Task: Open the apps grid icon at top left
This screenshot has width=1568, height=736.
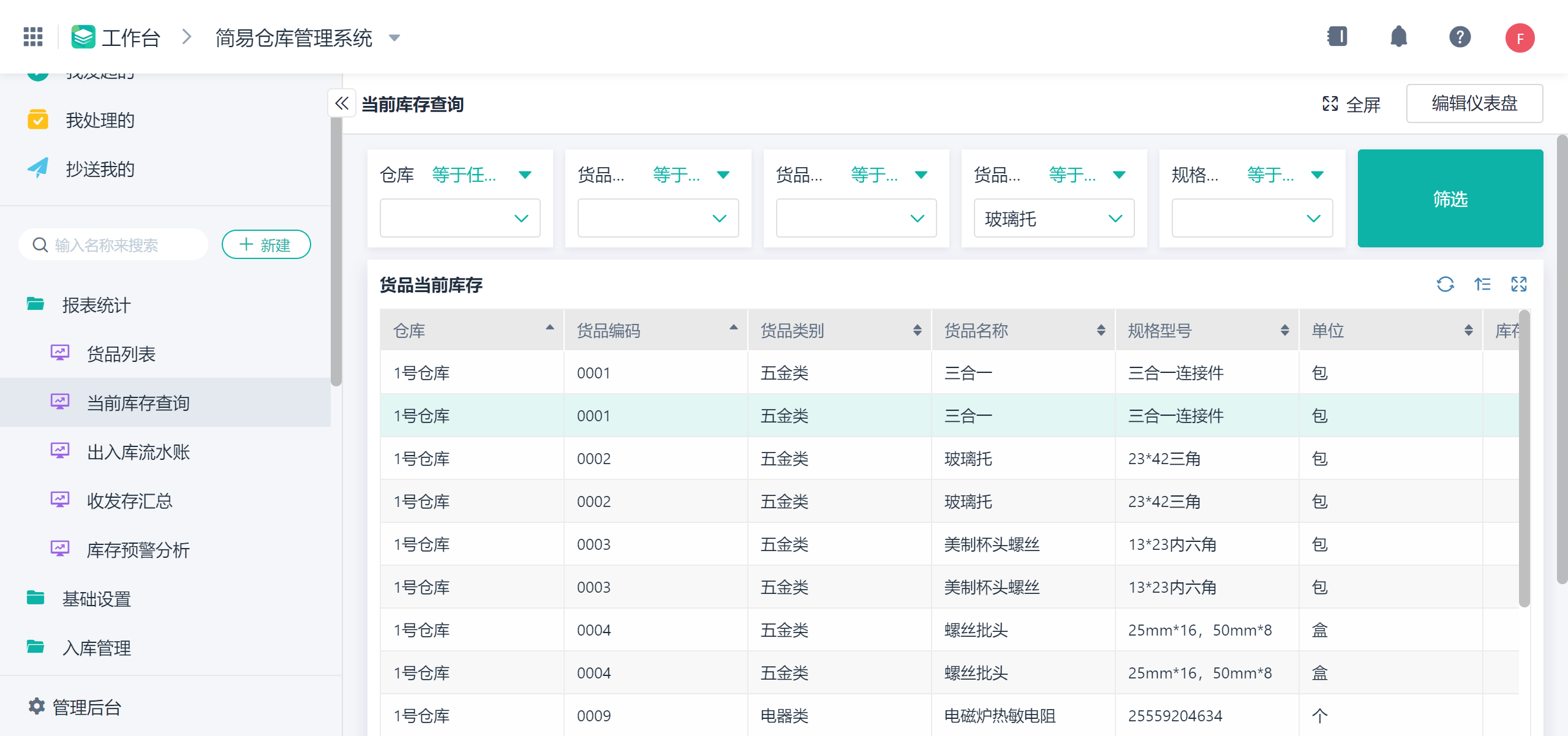Action: pos(32,37)
